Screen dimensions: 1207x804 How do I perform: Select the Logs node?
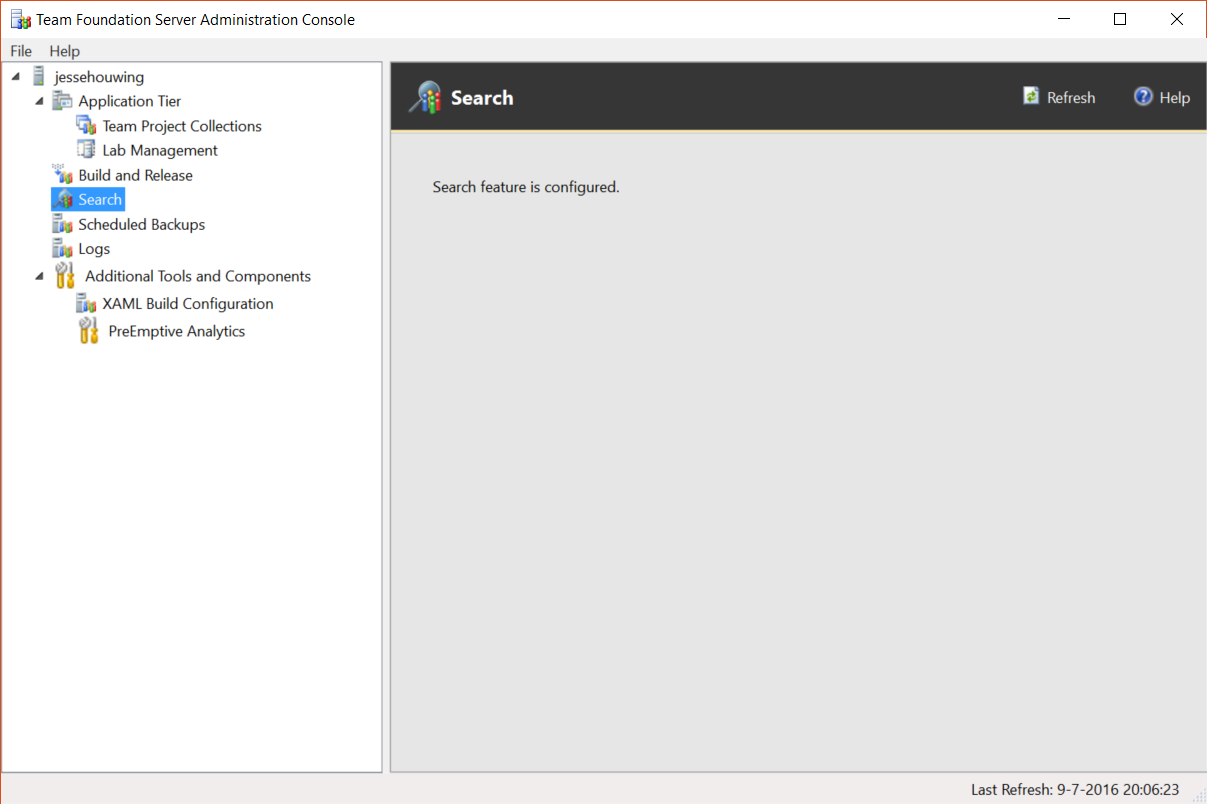[x=94, y=249]
